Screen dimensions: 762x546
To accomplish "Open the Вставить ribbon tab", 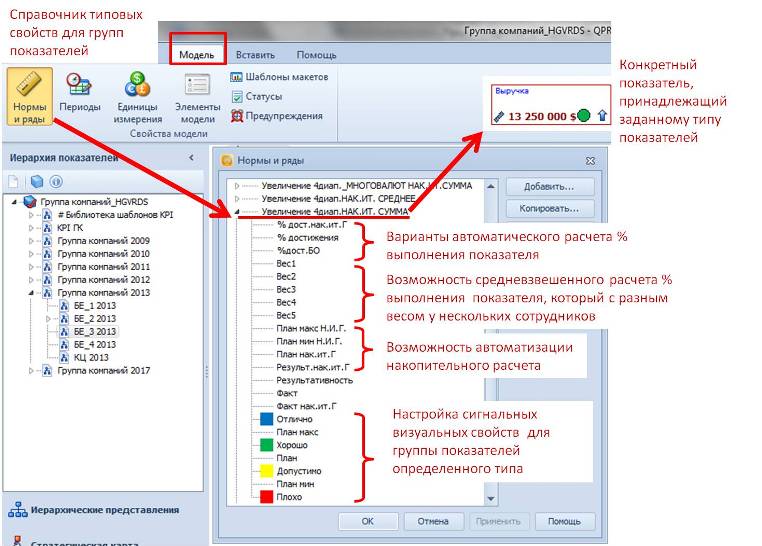I will tap(257, 55).
